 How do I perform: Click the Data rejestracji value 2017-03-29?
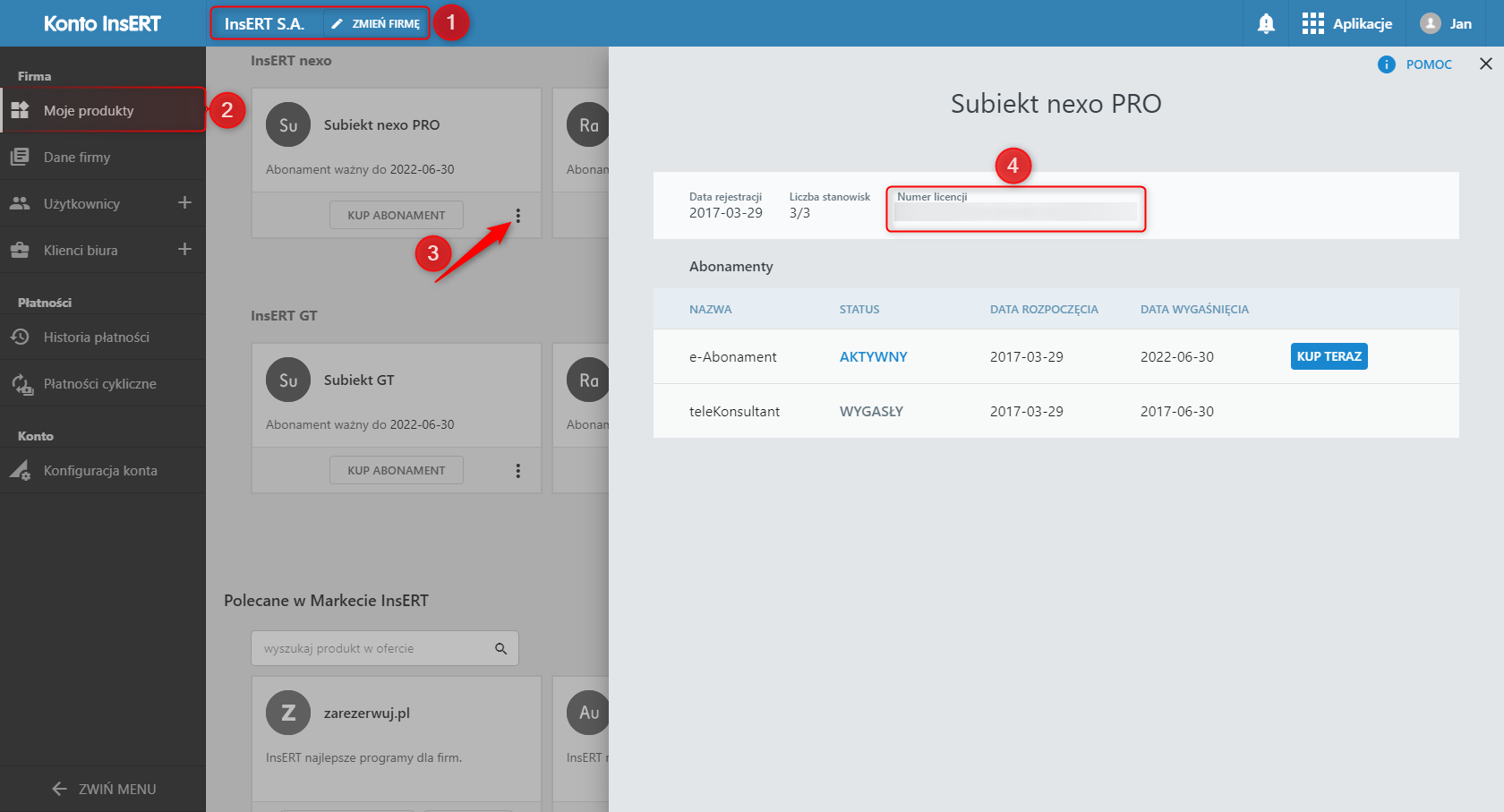click(x=726, y=213)
